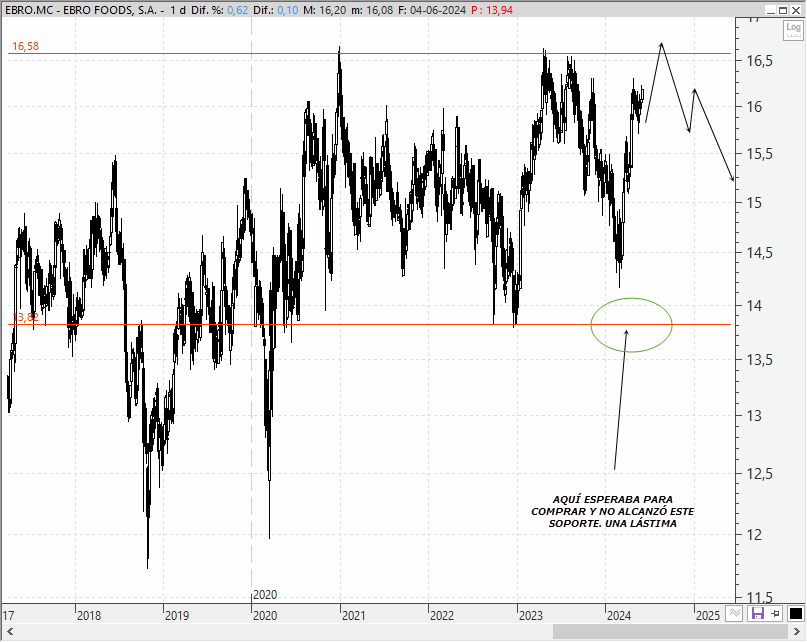This screenshot has height=642, width=807.
Task: Click the min value m: 16,08
Action: [372, 10]
